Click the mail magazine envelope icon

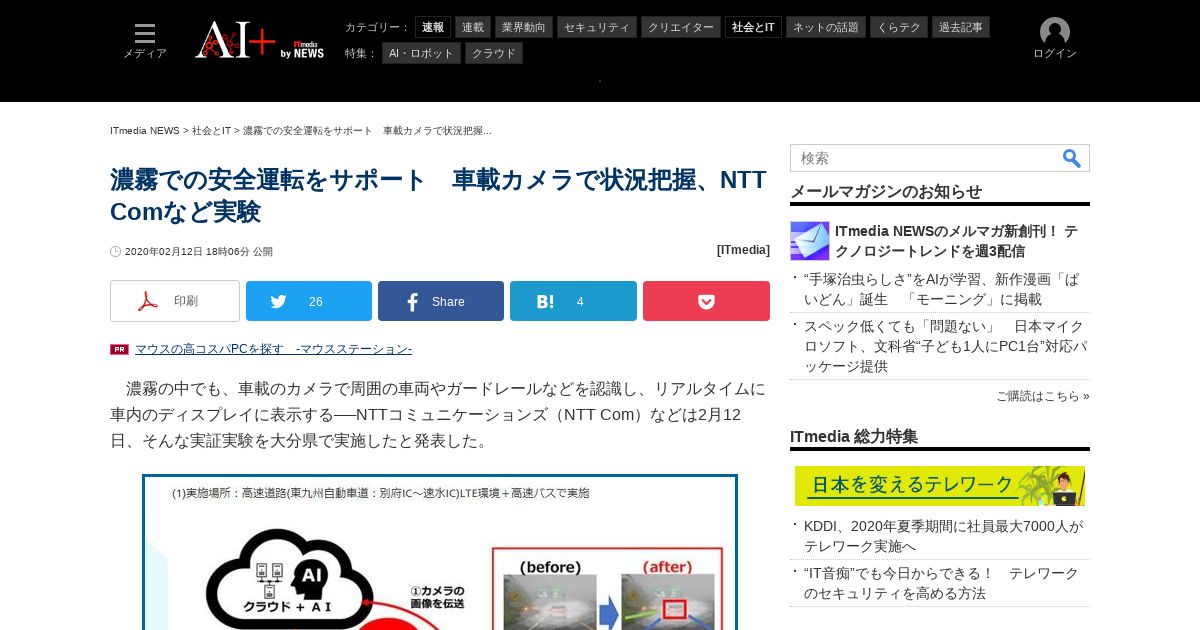coord(810,241)
